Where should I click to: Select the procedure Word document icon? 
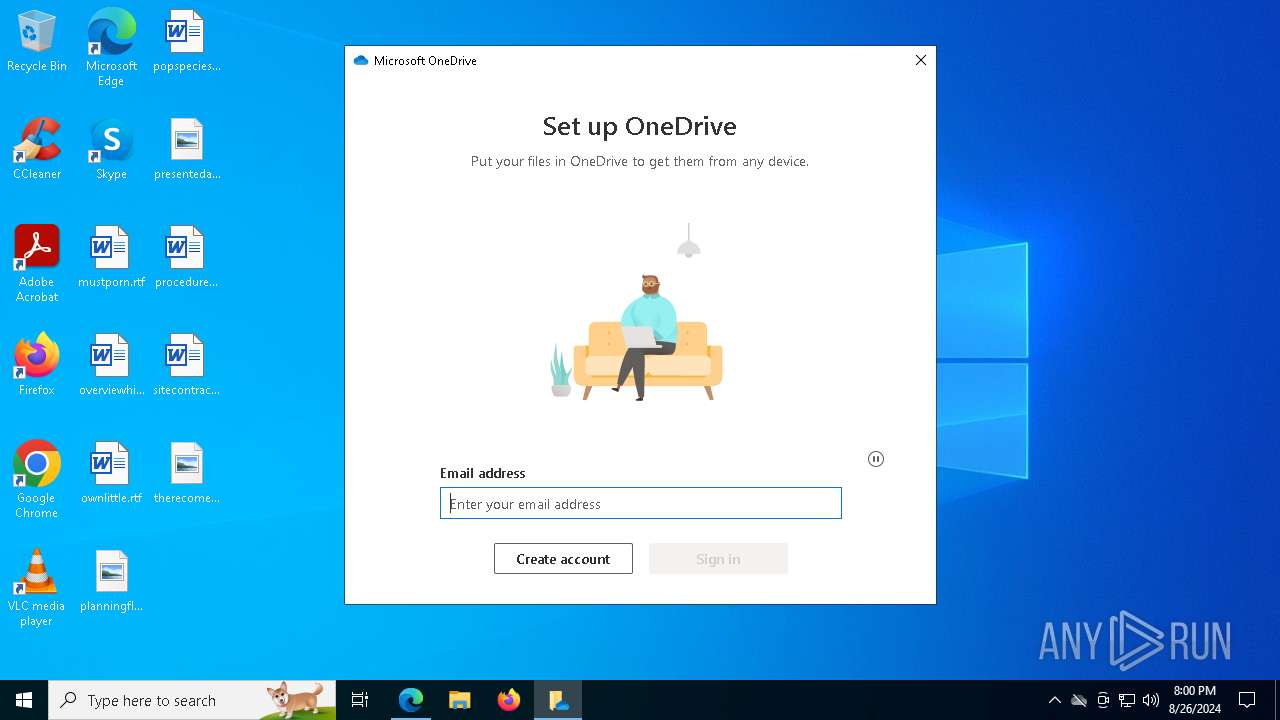[186, 258]
